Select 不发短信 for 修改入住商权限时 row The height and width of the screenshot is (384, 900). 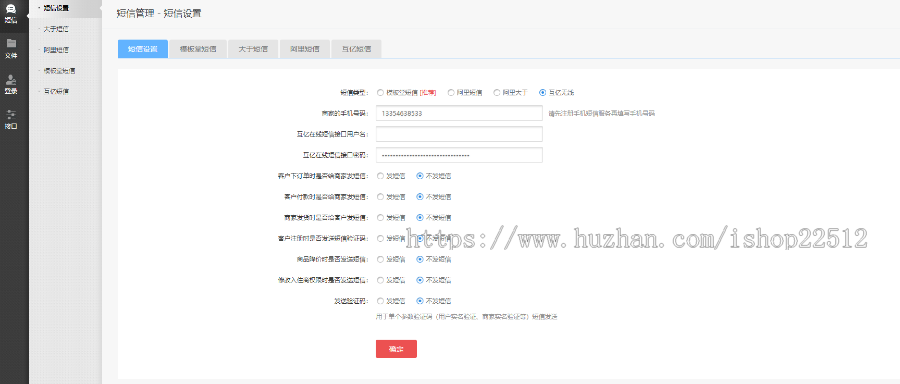click(420, 280)
